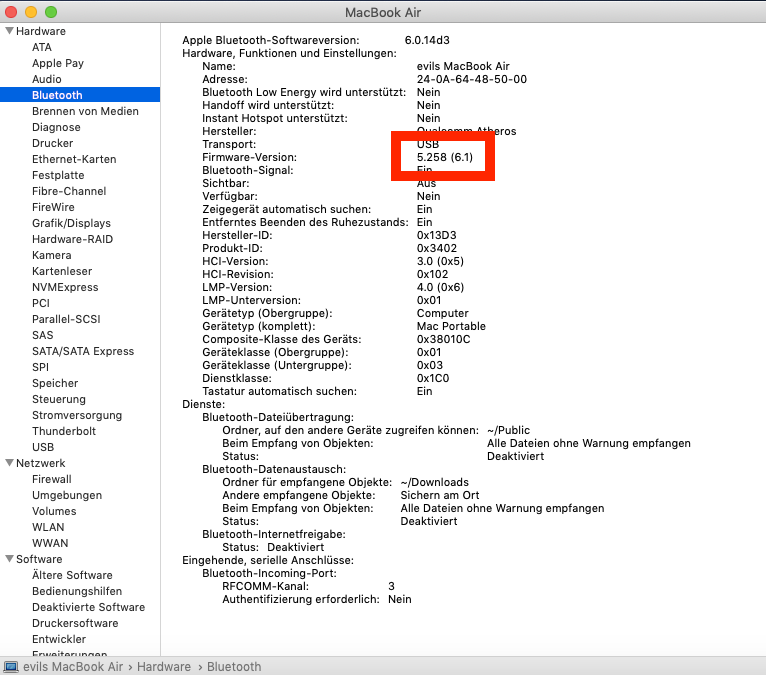Image resolution: width=766 pixels, height=675 pixels.
Task: Select Volumes under Netzwerk
Action: pyautogui.click(x=54, y=511)
